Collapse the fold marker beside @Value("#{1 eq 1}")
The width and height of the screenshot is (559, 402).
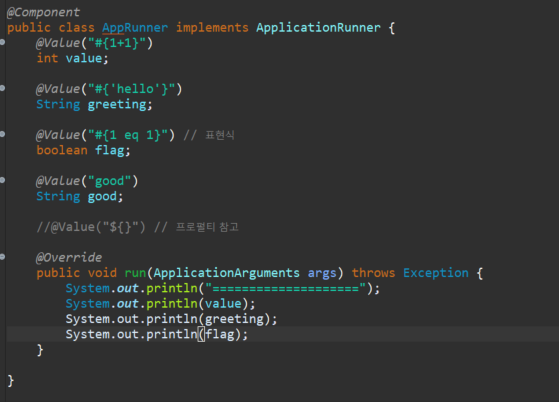click(2, 134)
